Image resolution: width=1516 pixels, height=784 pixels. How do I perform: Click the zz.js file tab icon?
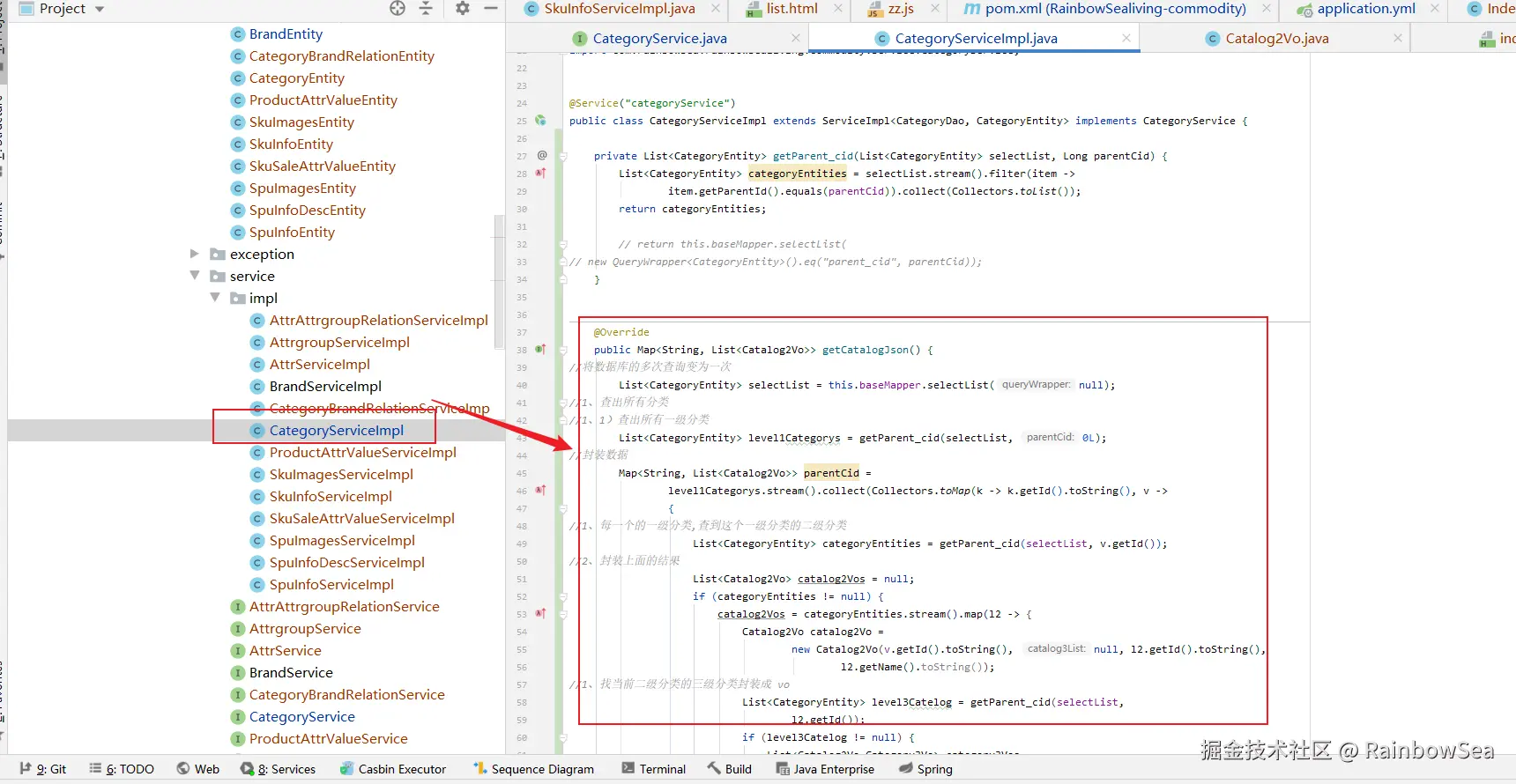point(873,9)
